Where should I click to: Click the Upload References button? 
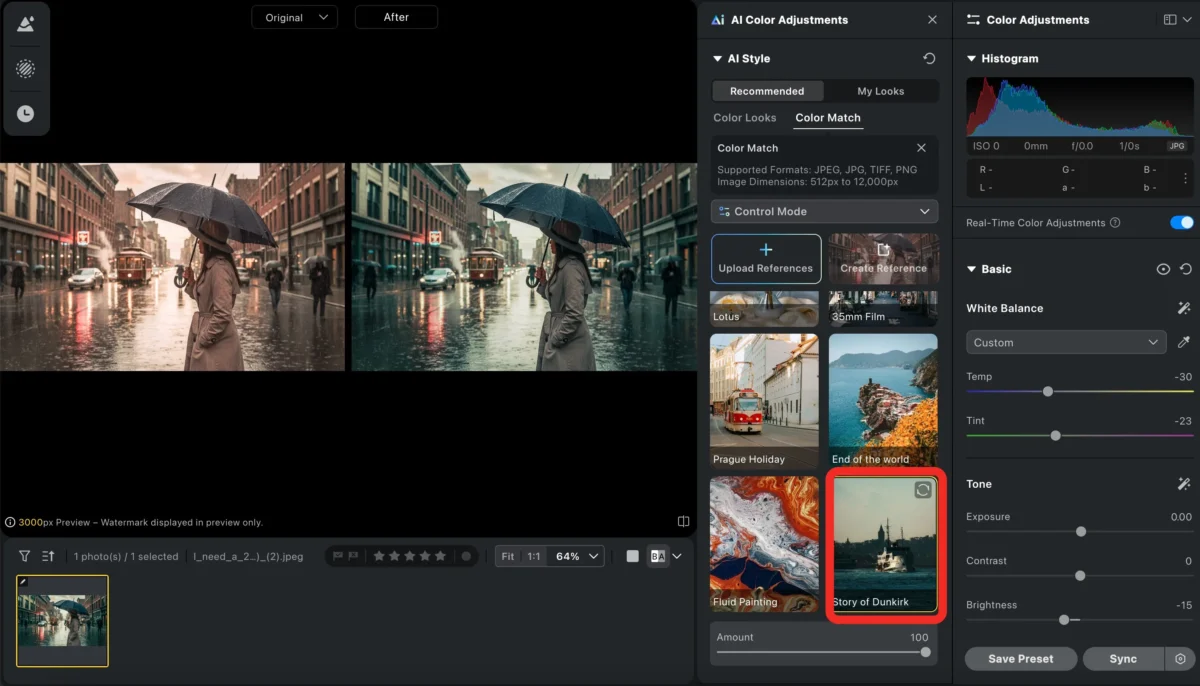click(765, 259)
